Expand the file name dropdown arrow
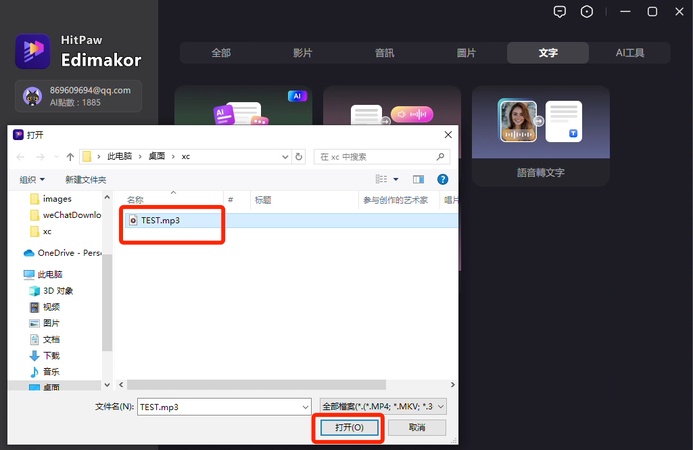 (305, 407)
